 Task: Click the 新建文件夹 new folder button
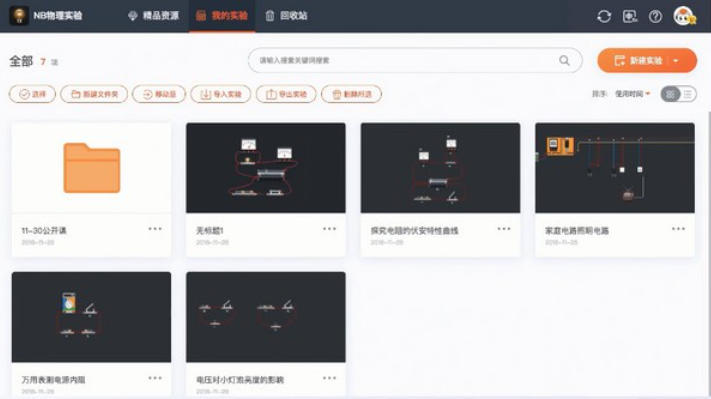94,94
